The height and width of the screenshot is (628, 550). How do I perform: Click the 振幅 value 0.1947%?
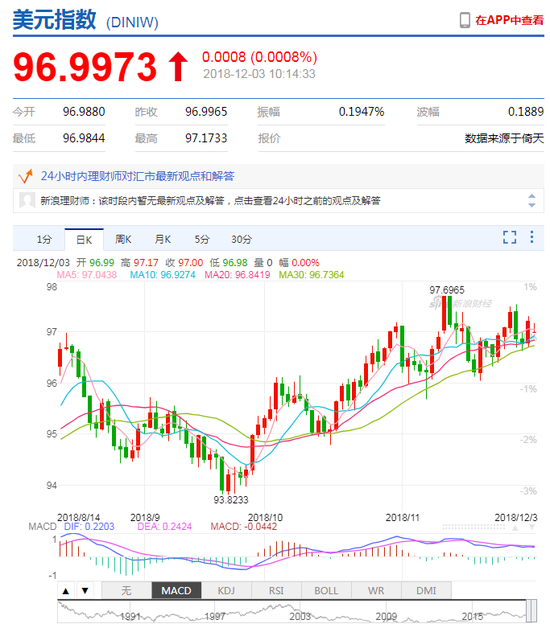(361, 111)
